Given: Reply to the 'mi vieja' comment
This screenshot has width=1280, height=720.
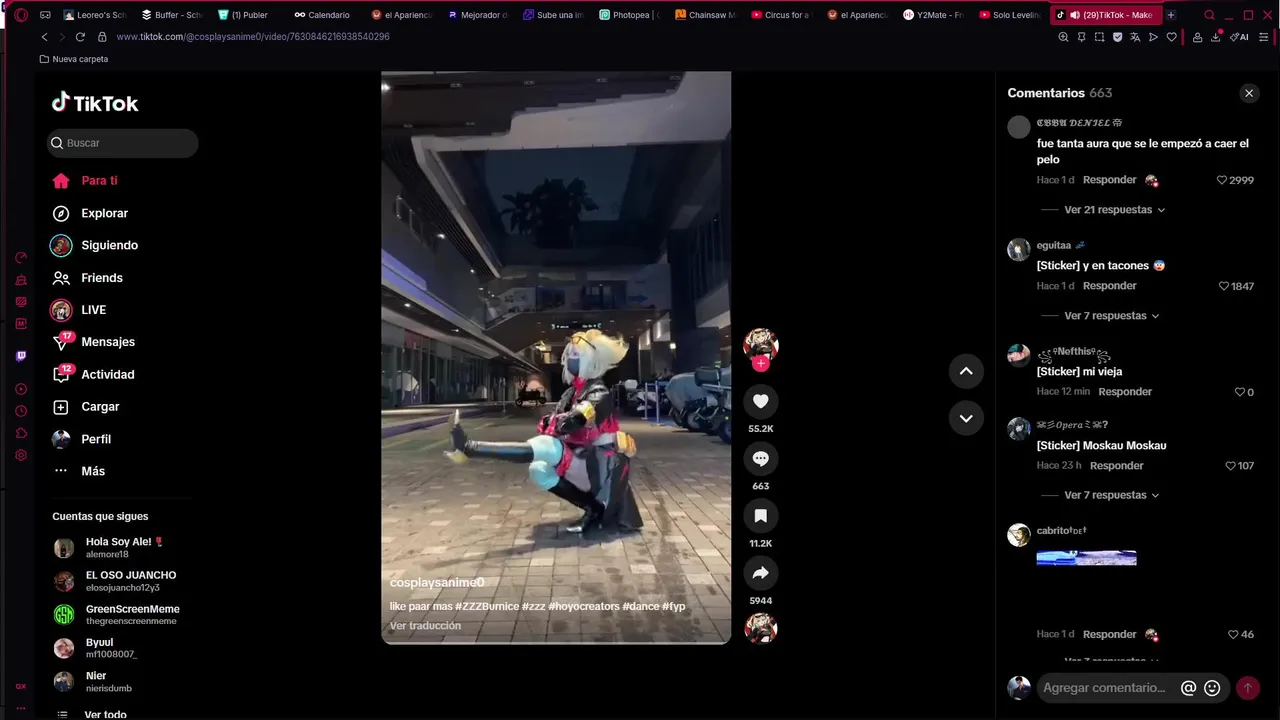Looking at the screenshot, I should pyautogui.click(x=1125, y=392).
